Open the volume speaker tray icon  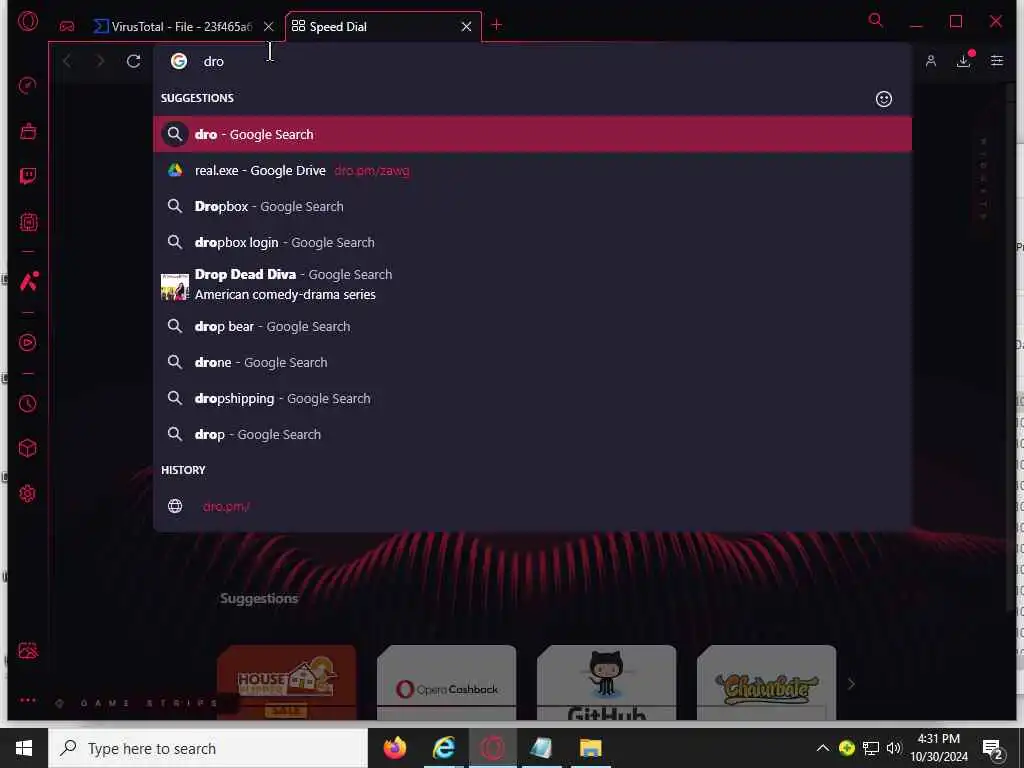pos(894,748)
